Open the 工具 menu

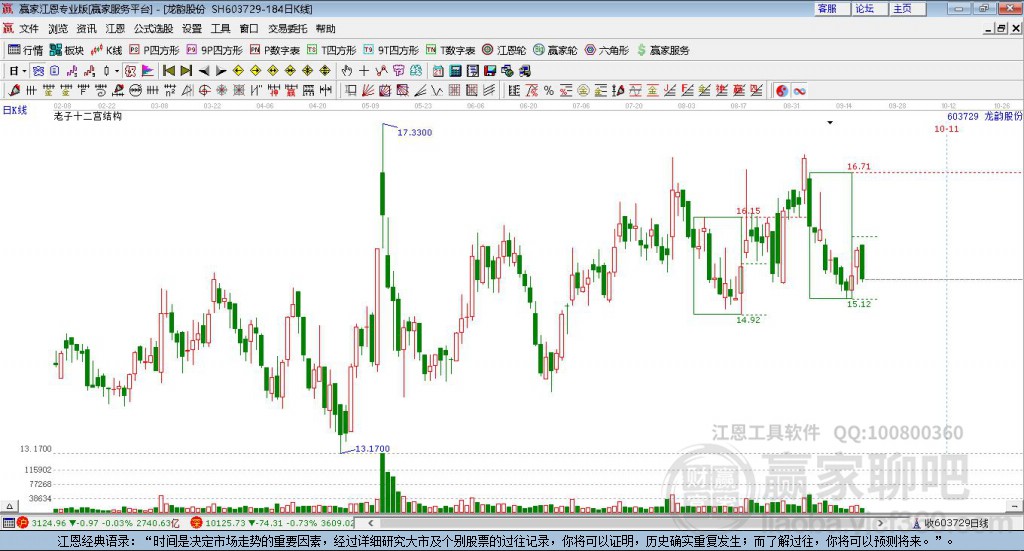[x=221, y=29]
